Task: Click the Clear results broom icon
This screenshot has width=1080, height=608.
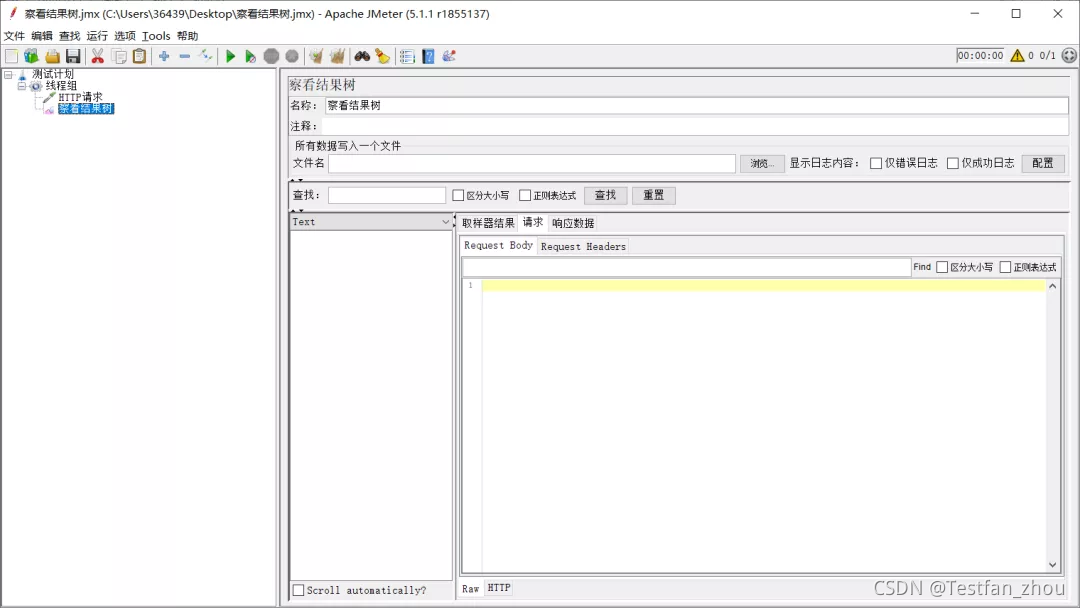Action: point(316,56)
